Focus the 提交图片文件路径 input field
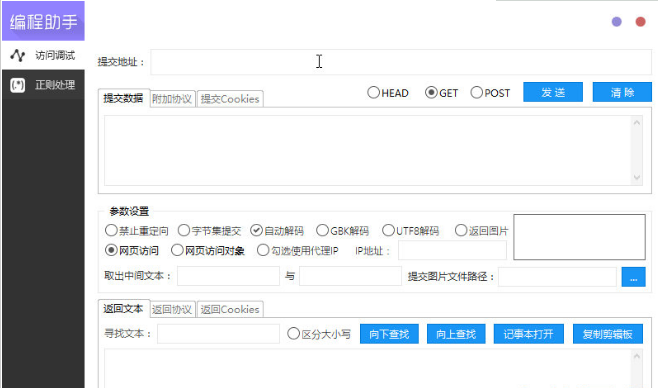This screenshot has height=388, width=658. pyautogui.click(x=557, y=277)
